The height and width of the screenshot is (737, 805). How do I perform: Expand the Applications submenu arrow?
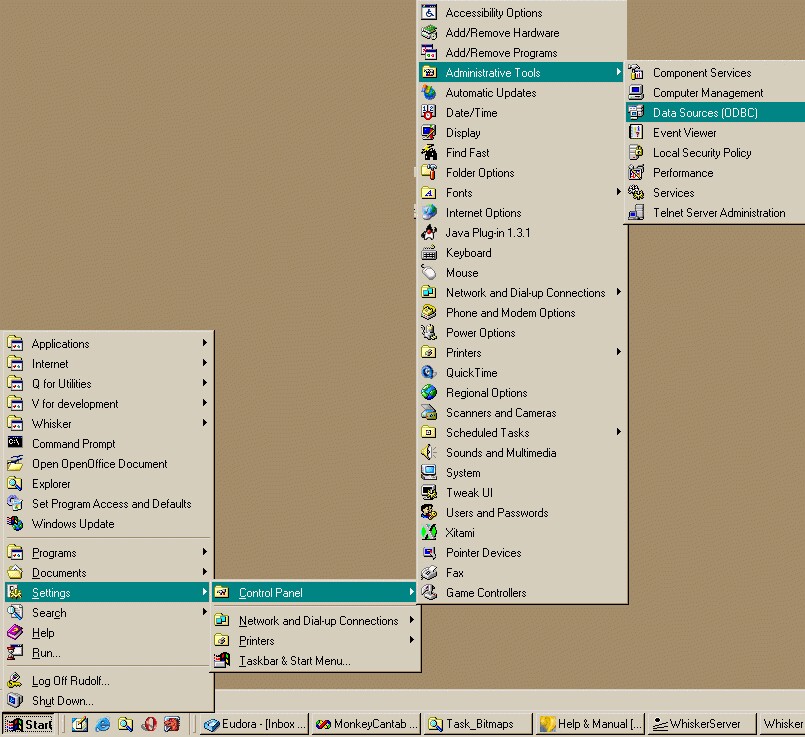(204, 343)
